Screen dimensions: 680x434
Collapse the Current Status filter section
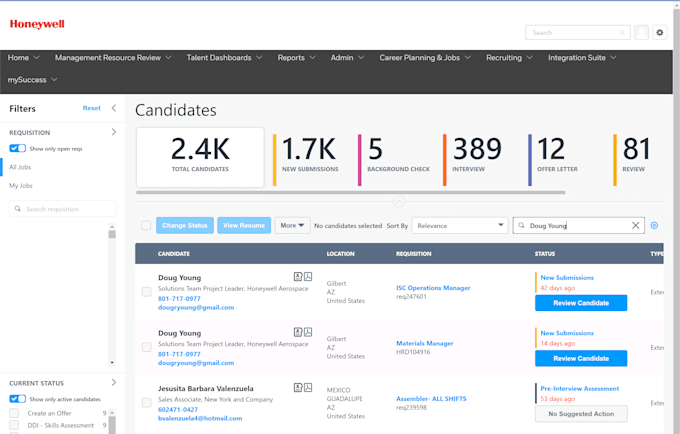click(113, 382)
